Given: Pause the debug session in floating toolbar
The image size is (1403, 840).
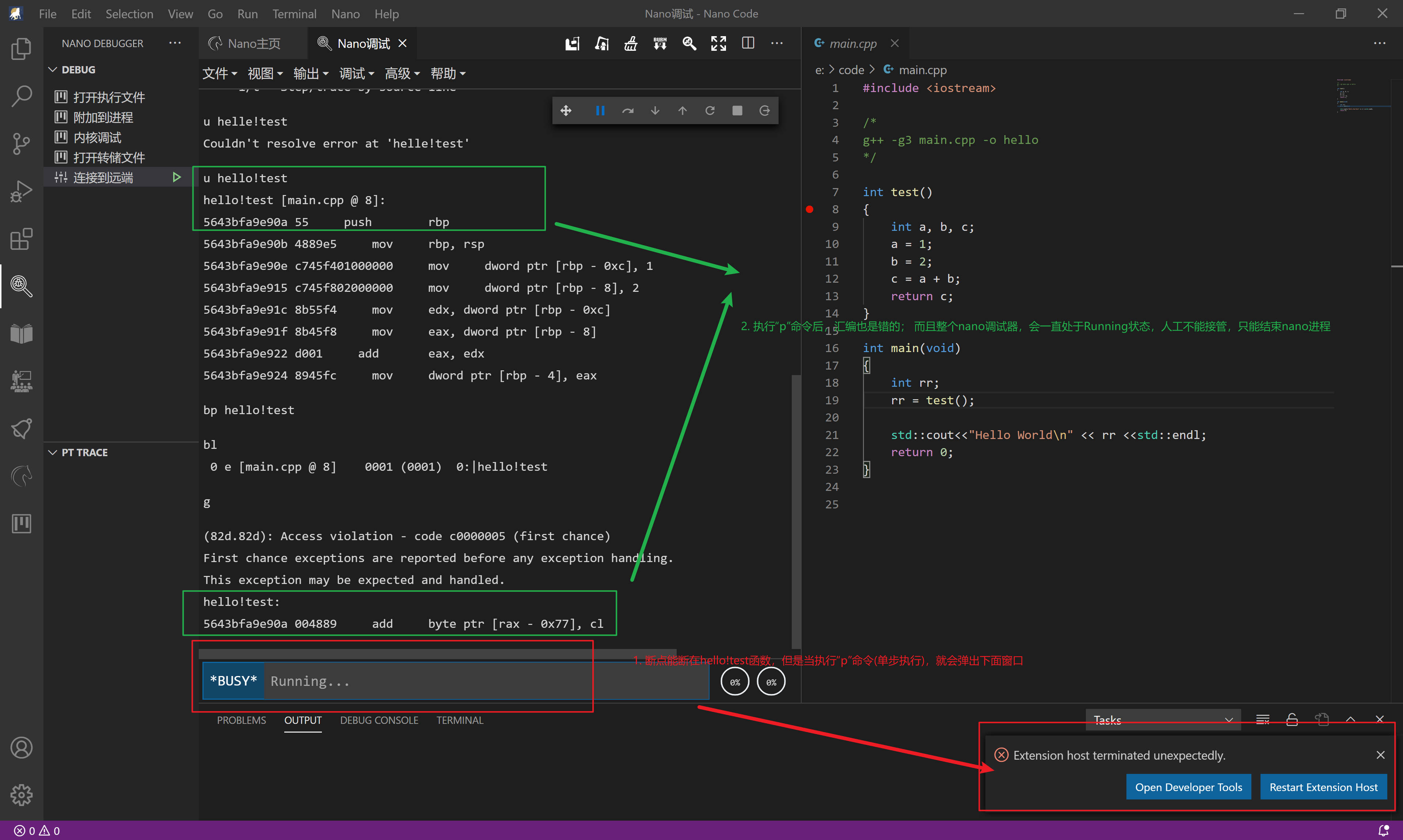Looking at the screenshot, I should point(600,111).
